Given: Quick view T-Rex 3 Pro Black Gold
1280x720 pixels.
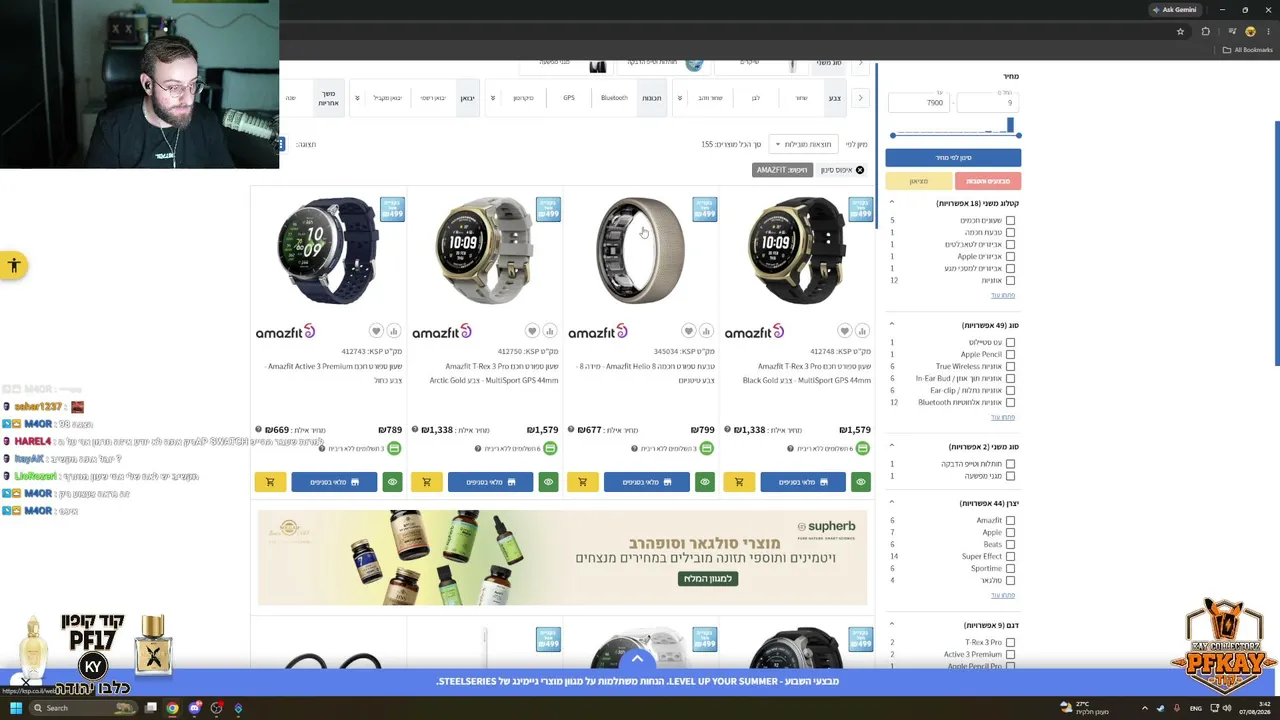Looking at the screenshot, I should (x=861, y=482).
